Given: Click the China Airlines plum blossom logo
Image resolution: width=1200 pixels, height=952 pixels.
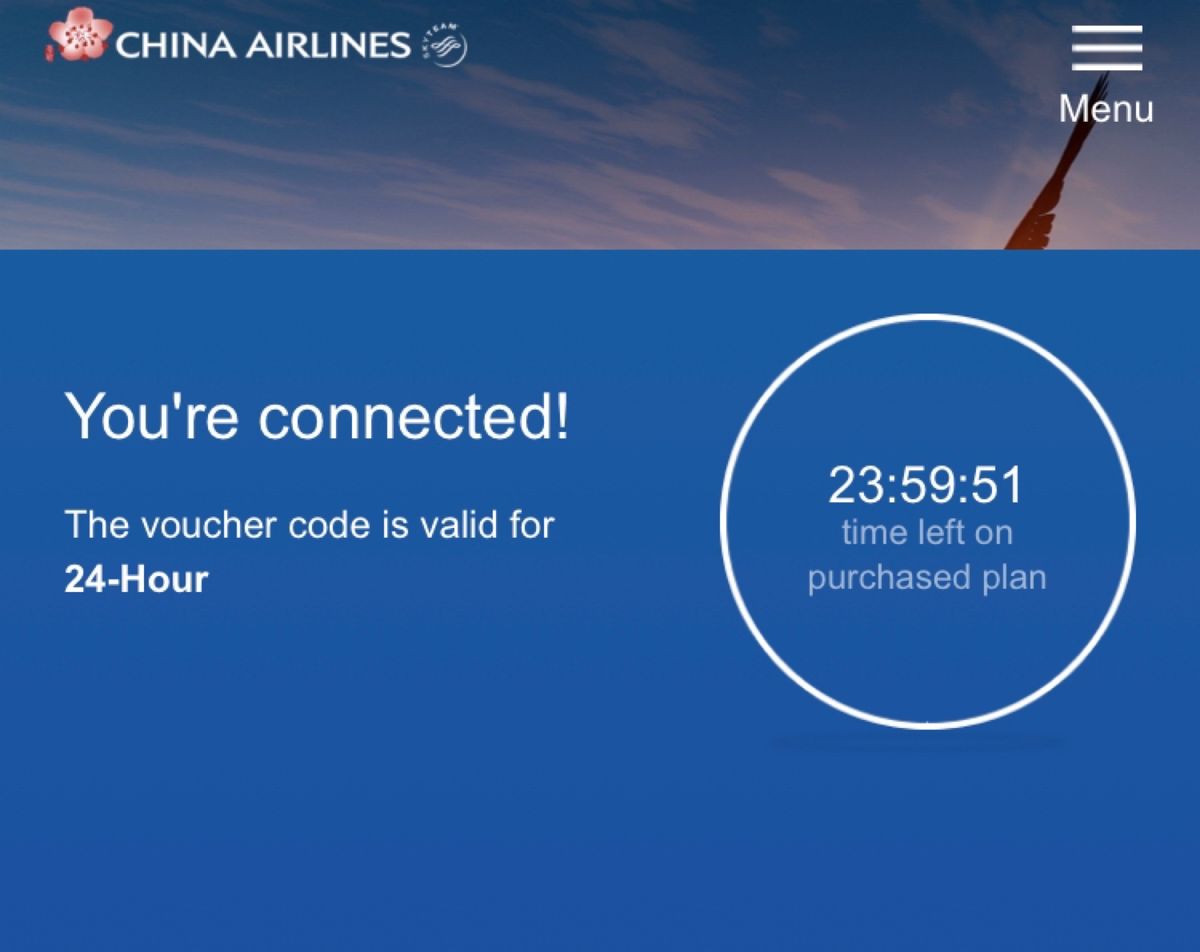Looking at the screenshot, I should 80,35.
